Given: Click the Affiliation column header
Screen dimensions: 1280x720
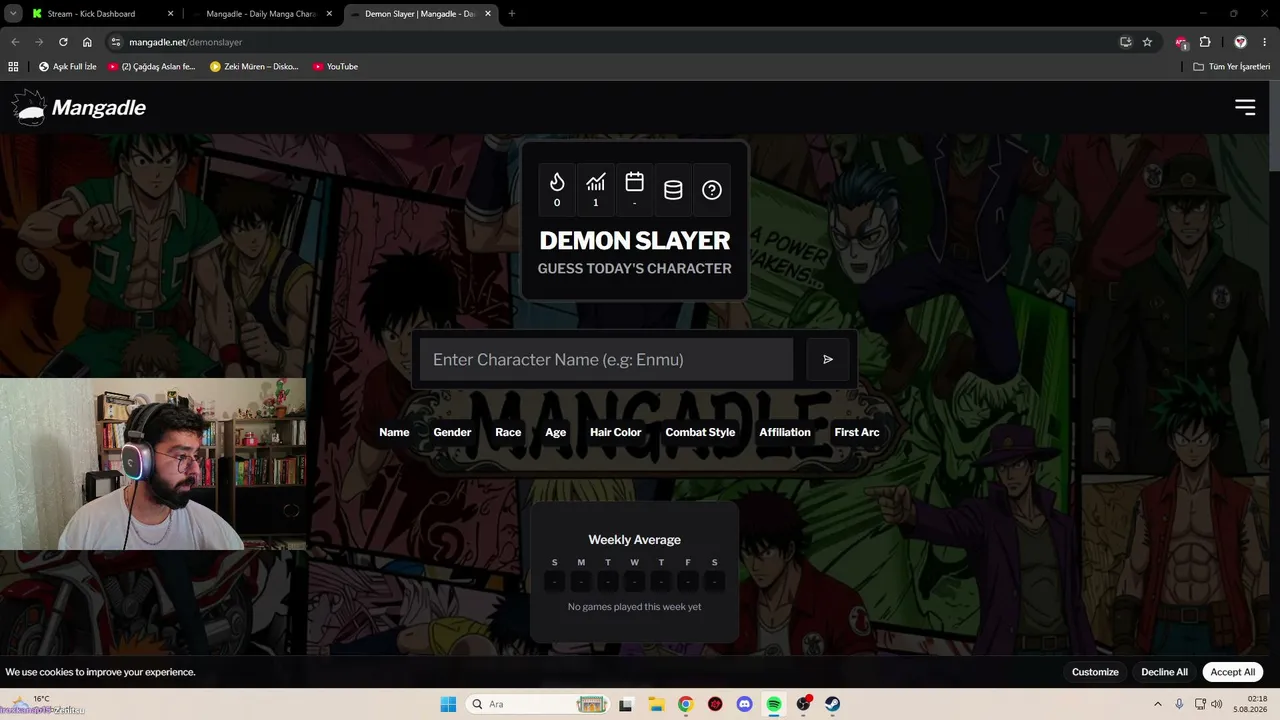Looking at the screenshot, I should coord(785,432).
